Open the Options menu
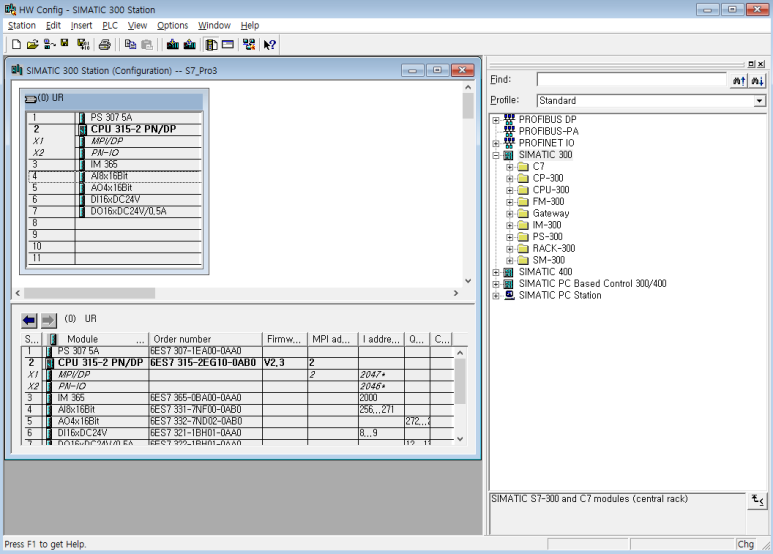The height and width of the screenshot is (554, 773). point(173,26)
